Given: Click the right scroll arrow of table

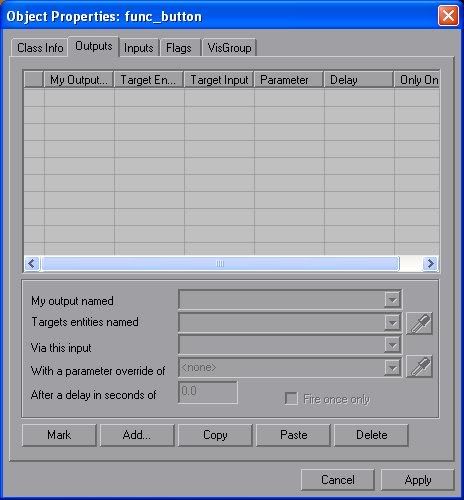Looking at the screenshot, I should coord(430,264).
